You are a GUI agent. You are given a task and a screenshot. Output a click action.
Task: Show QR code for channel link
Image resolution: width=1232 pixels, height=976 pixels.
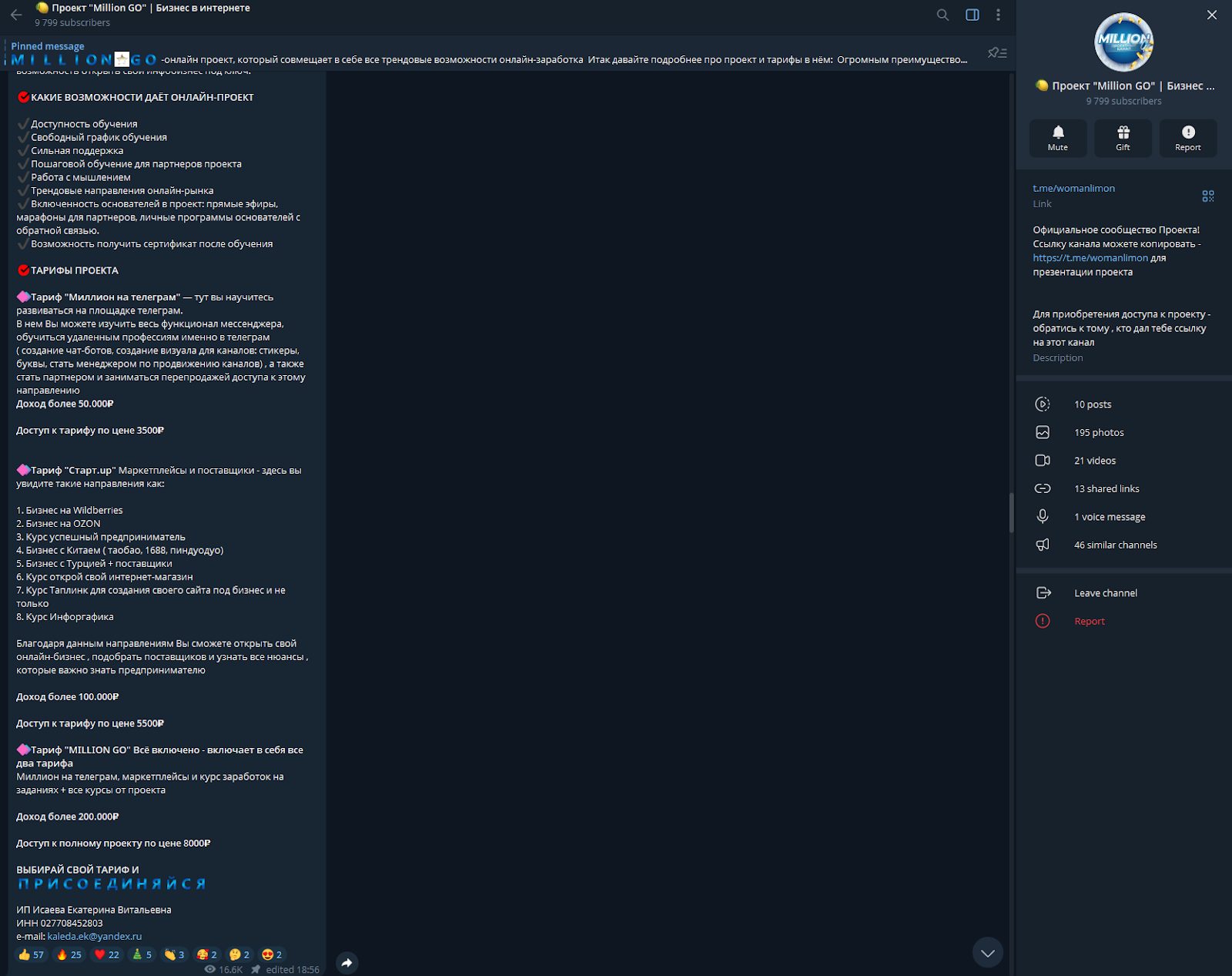[x=1207, y=196]
